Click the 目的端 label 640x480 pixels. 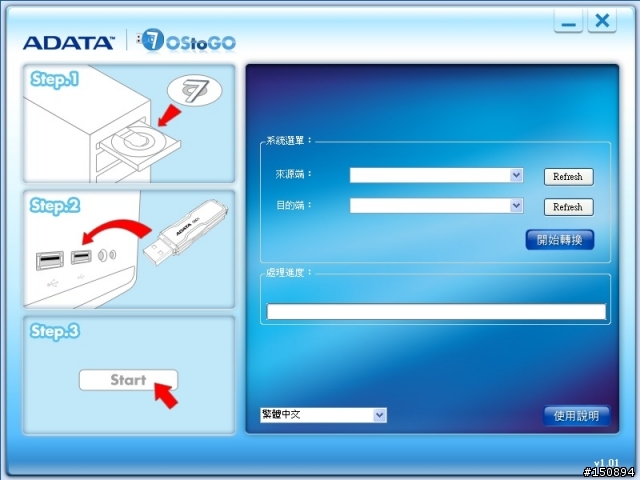tap(293, 205)
